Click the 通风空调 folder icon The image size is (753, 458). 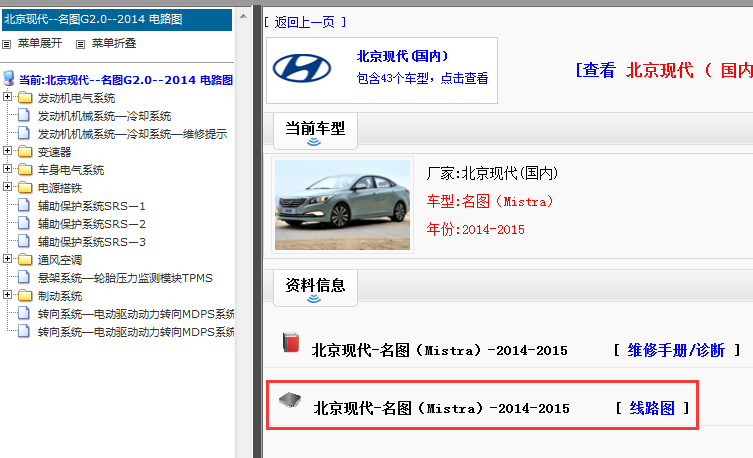coord(25,260)
